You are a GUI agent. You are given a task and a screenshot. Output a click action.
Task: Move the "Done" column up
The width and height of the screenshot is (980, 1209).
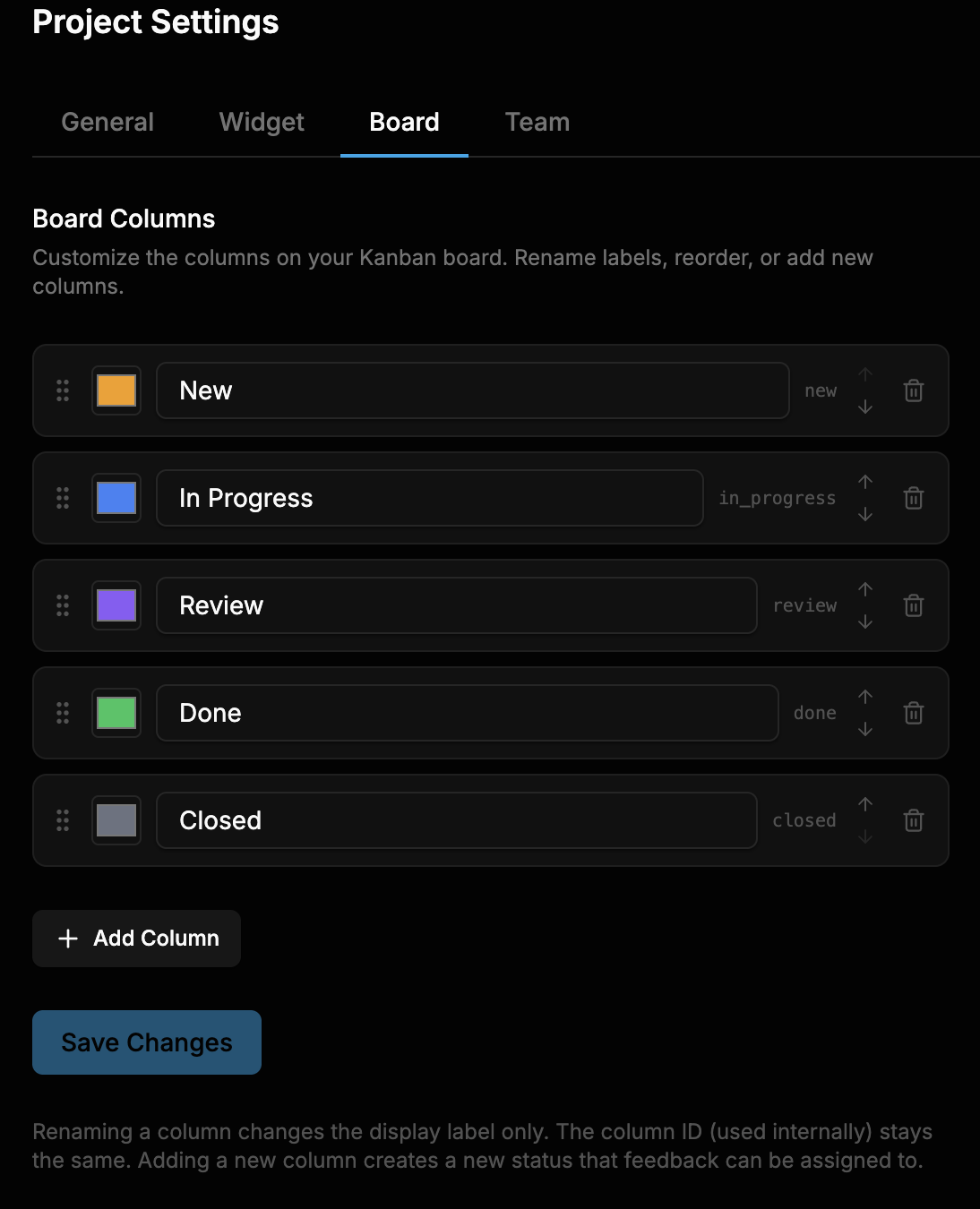pos(865,697)
